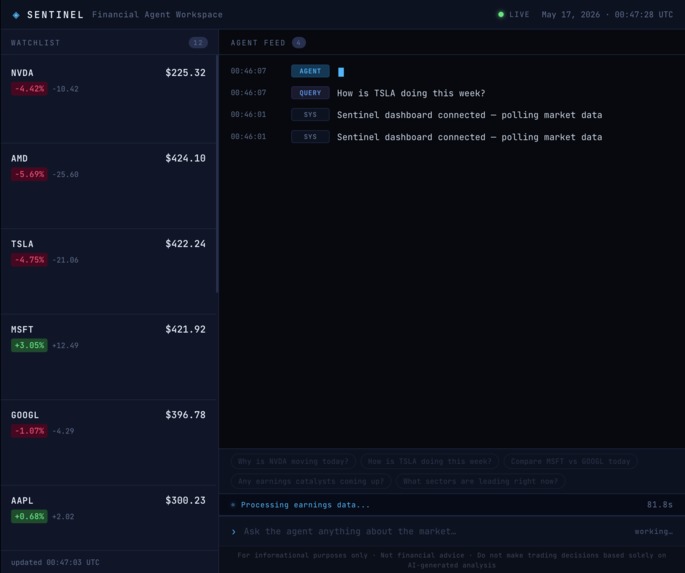Viewport: 685px width, 573px height.
Task: Click the watchlist count badge showing 12
Action: 198,42
